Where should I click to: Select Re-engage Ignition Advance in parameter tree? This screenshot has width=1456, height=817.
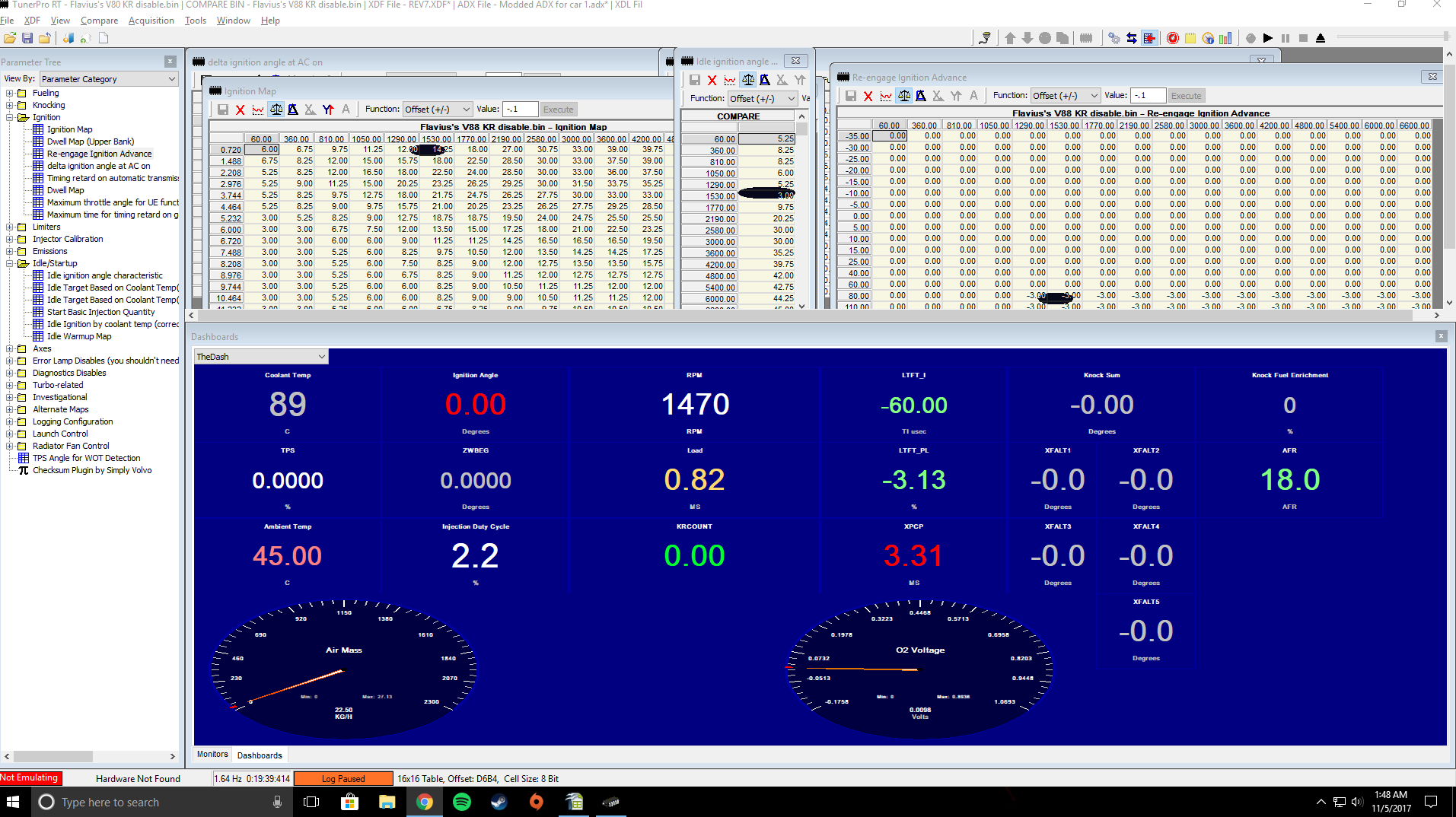99,154
